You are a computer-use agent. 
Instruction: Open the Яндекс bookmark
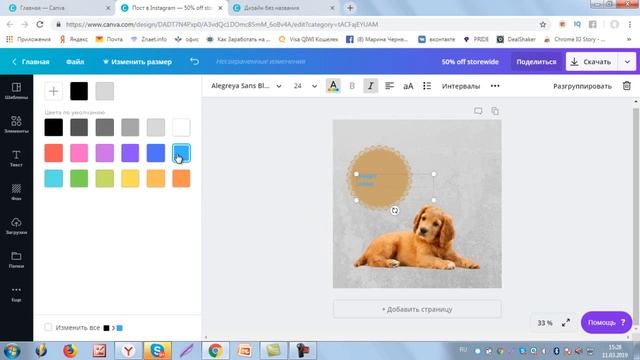pyautogui.click(x=74, y=39)
